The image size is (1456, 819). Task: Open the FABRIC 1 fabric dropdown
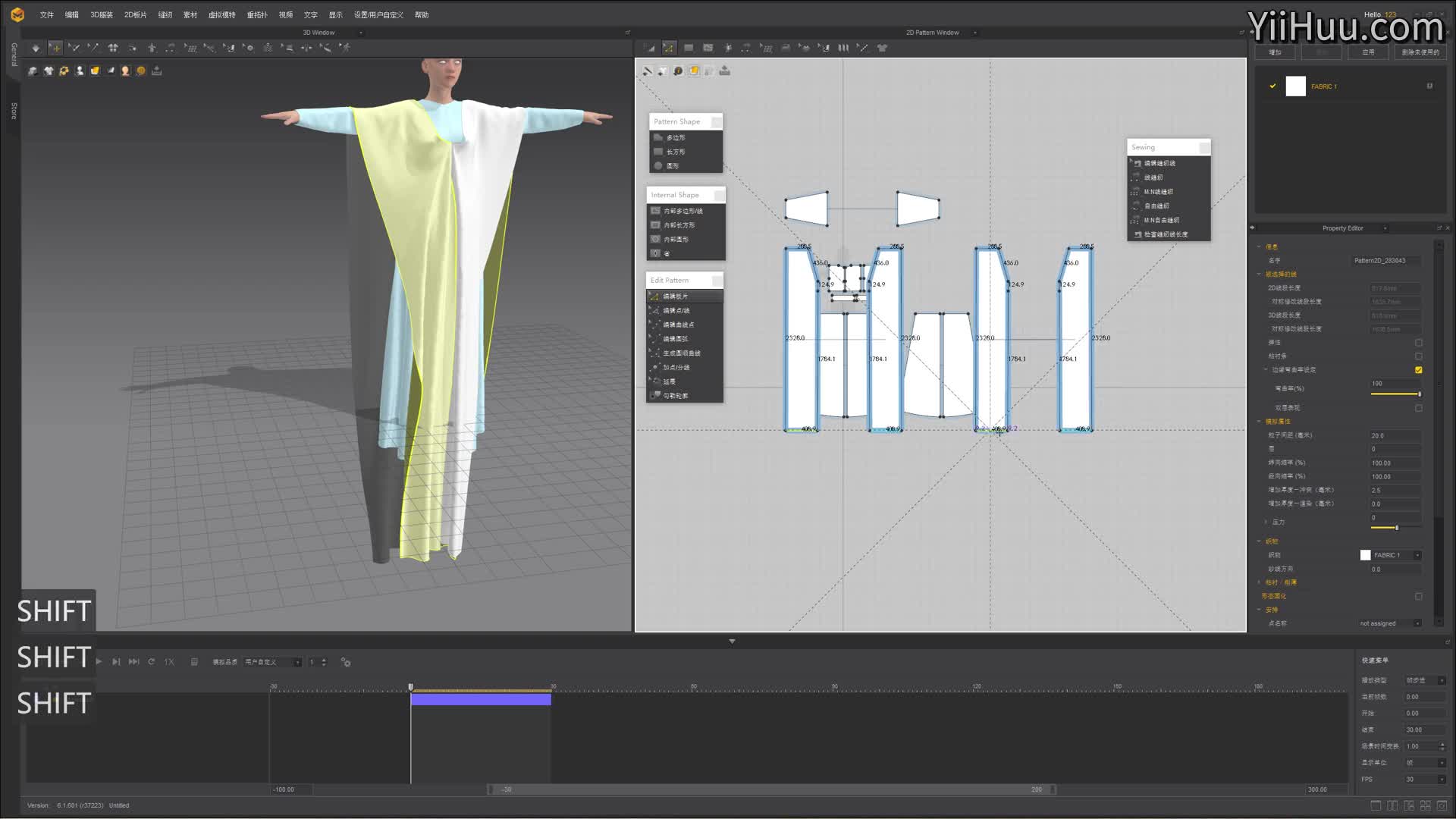[1417, 556]
